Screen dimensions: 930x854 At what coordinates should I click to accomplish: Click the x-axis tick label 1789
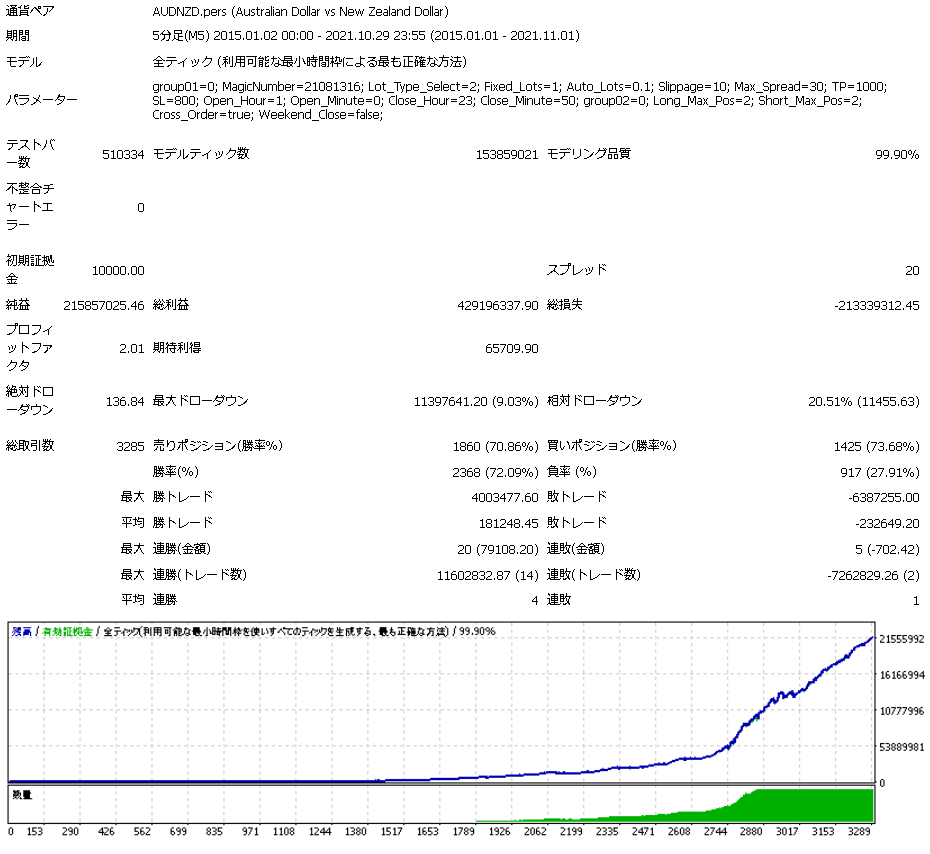pos(464,831)
